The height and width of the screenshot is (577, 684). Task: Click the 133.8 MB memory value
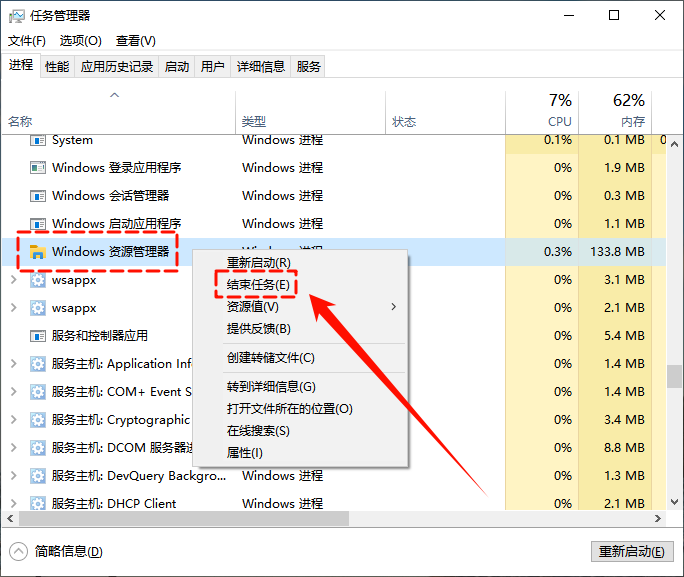click(x=617, y=252)
